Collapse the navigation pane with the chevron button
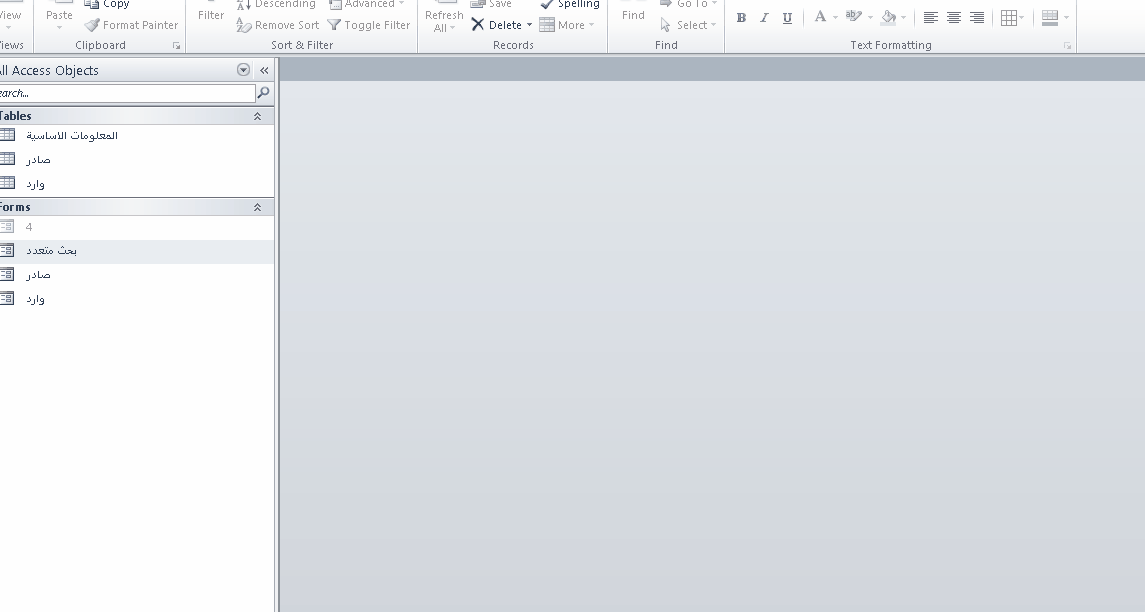This screenshot has height=612, width=1145. (264, 70)
